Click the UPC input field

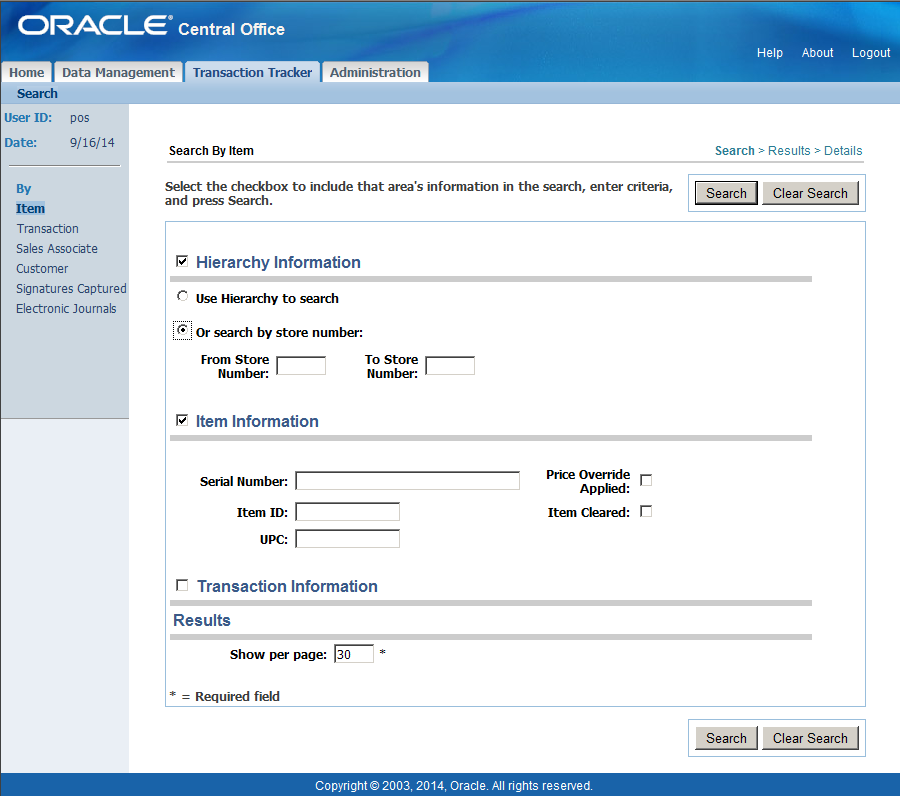click(347, 539)
